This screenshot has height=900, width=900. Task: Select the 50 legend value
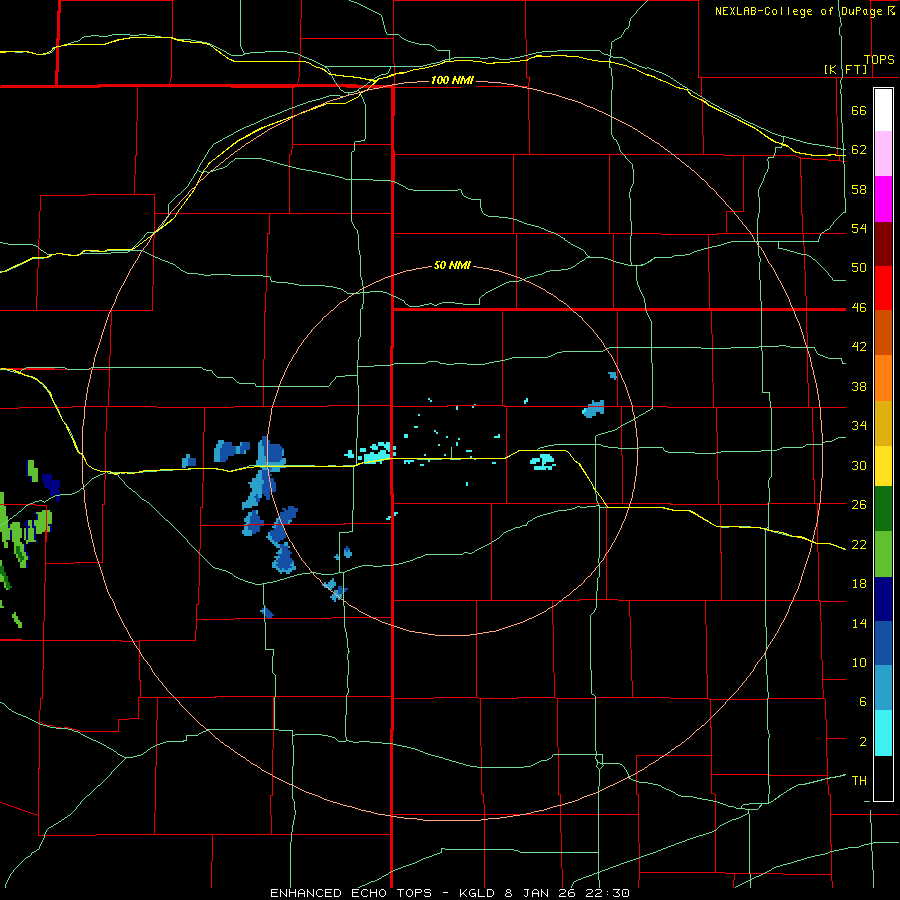[x=859, y=268]
